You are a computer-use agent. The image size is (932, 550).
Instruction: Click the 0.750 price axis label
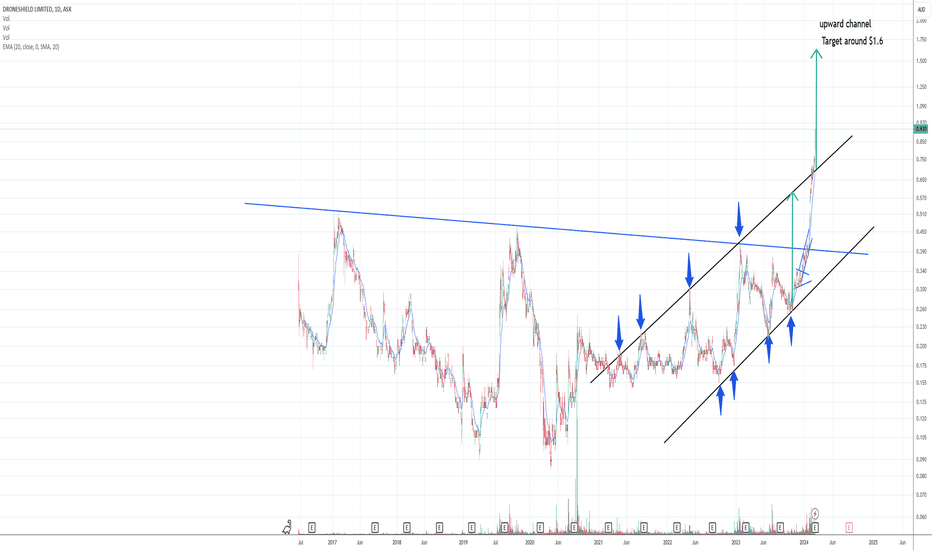click(921, 159)
